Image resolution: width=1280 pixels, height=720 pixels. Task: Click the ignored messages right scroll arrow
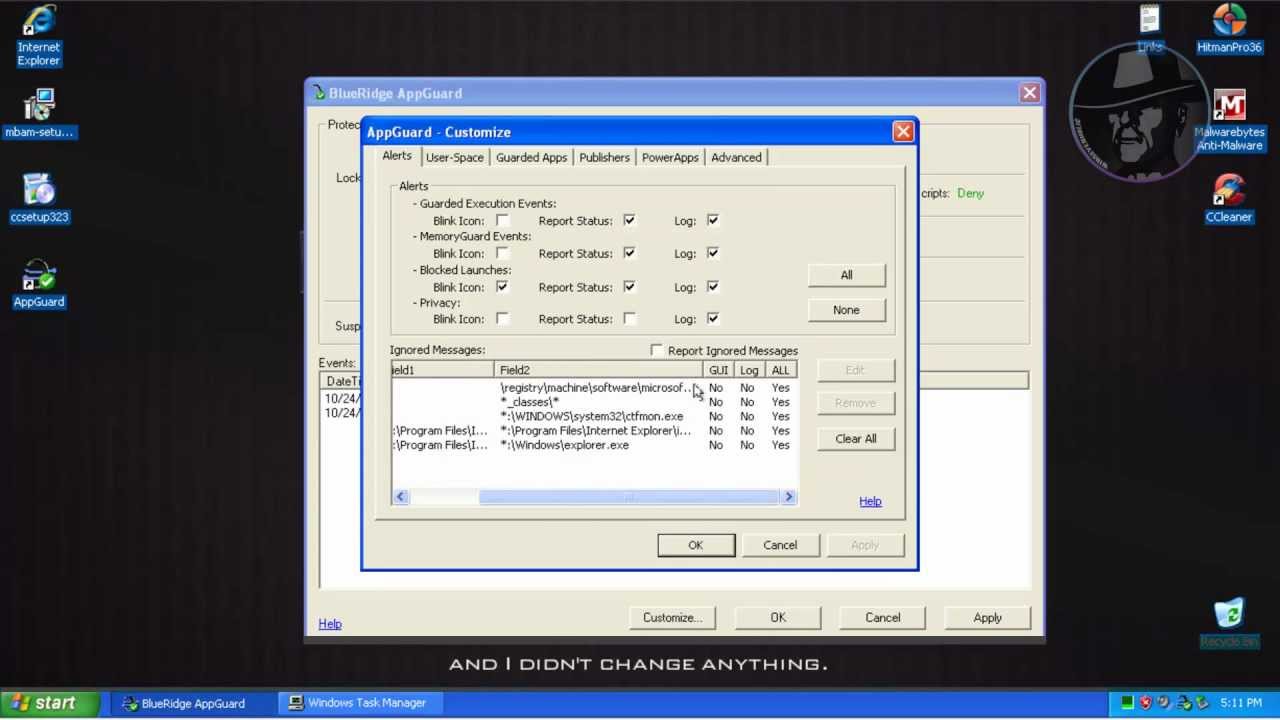point(789,497)
